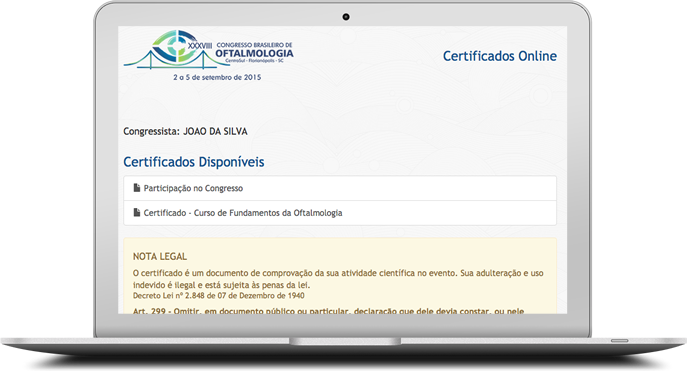
Task: Click the '2 a 5 de setembro de 2015' date text
Action: [217, 78]
